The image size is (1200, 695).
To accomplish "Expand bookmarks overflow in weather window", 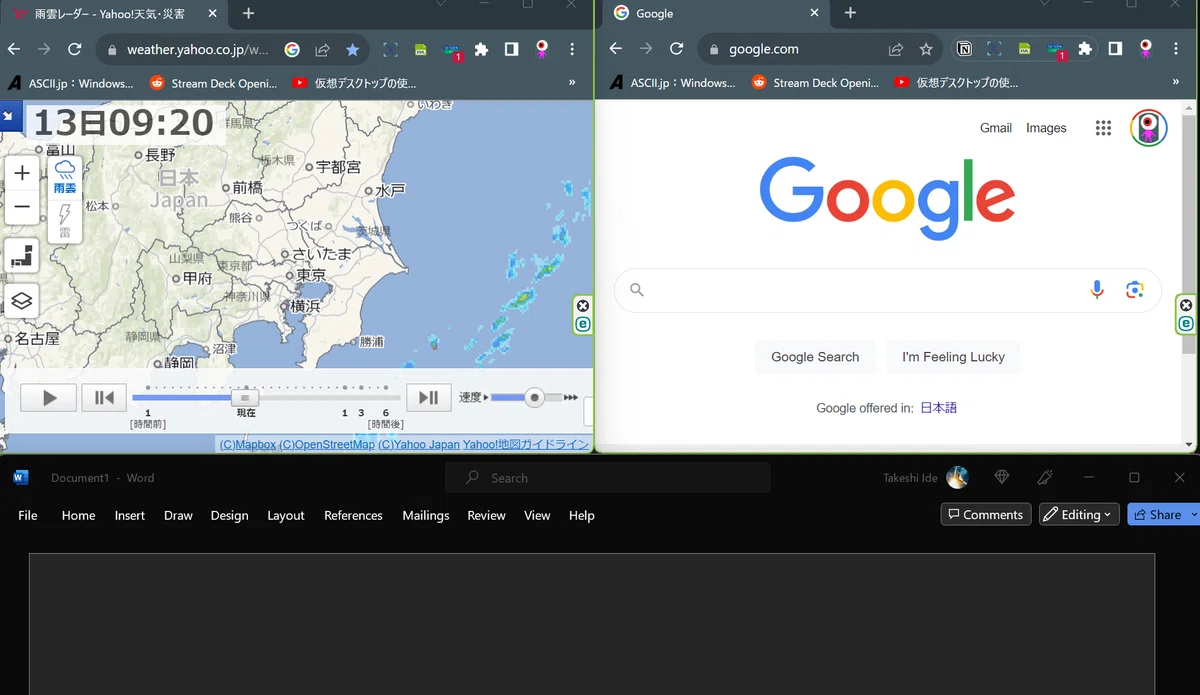I will pyautogui.click(x=572, y=83).
